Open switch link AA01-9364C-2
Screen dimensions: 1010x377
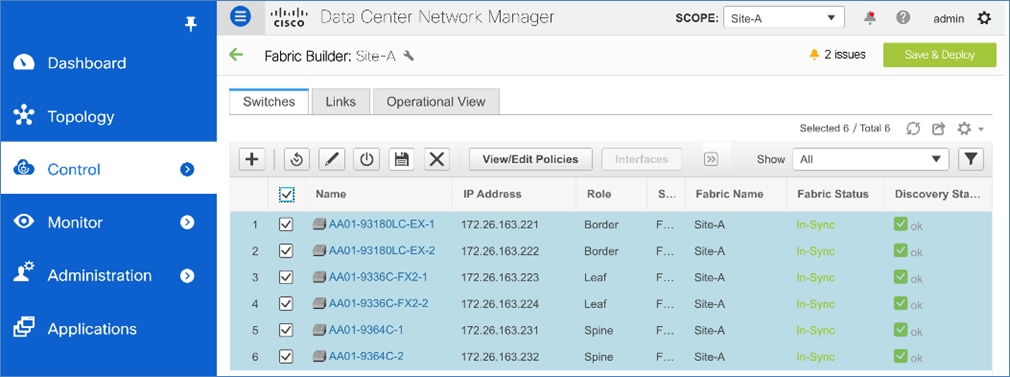pos(366,356)
